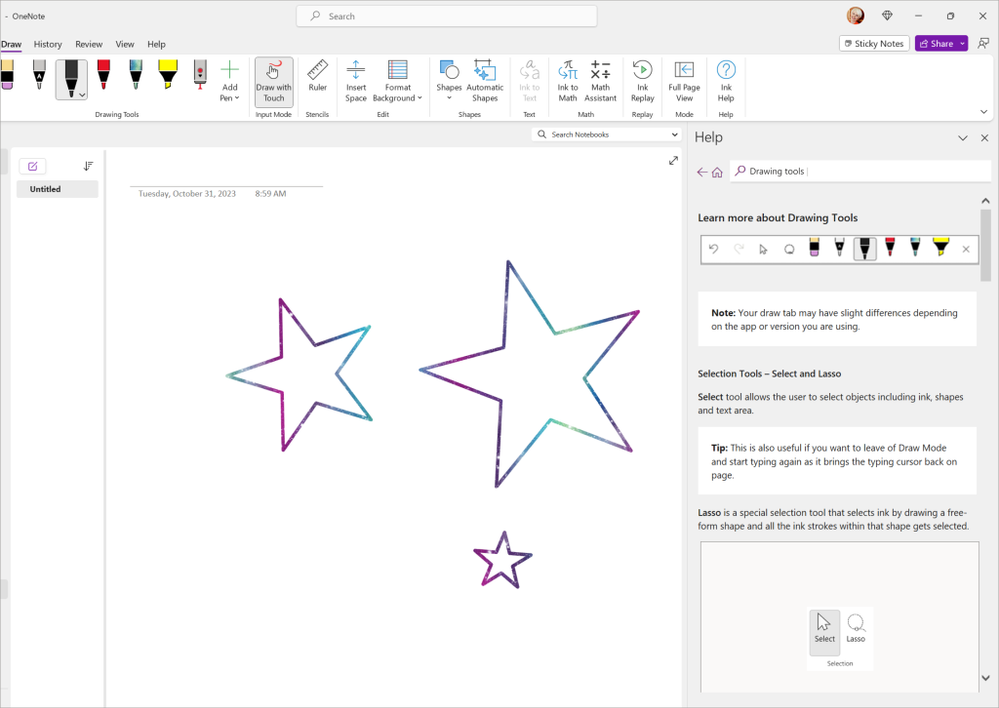
Task: Open the Math Assistant
Action: click(x=600, y=82)
